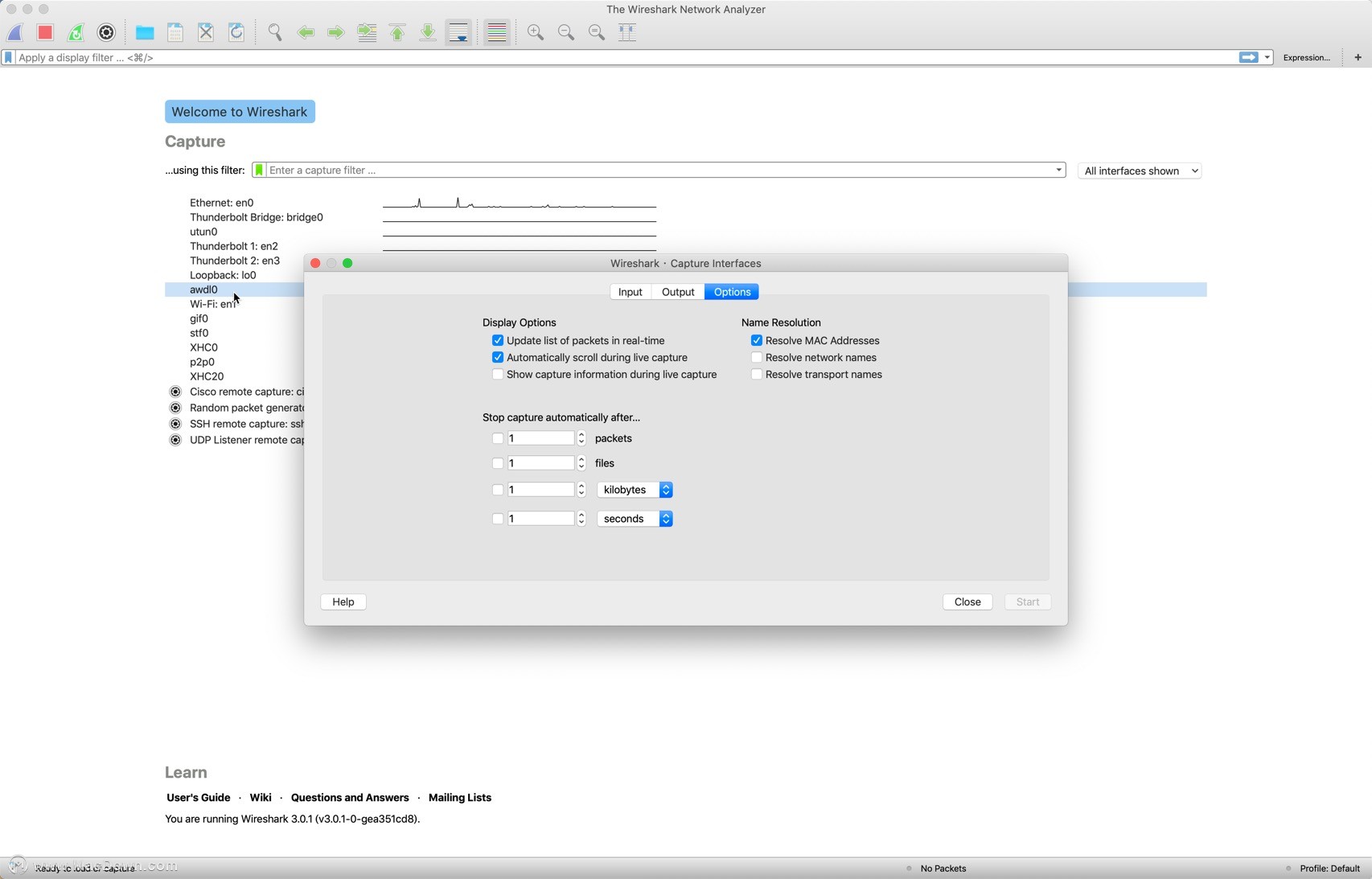
Task: Open the Wiki link
Action: pyautogui.click(x=261, y=798)
